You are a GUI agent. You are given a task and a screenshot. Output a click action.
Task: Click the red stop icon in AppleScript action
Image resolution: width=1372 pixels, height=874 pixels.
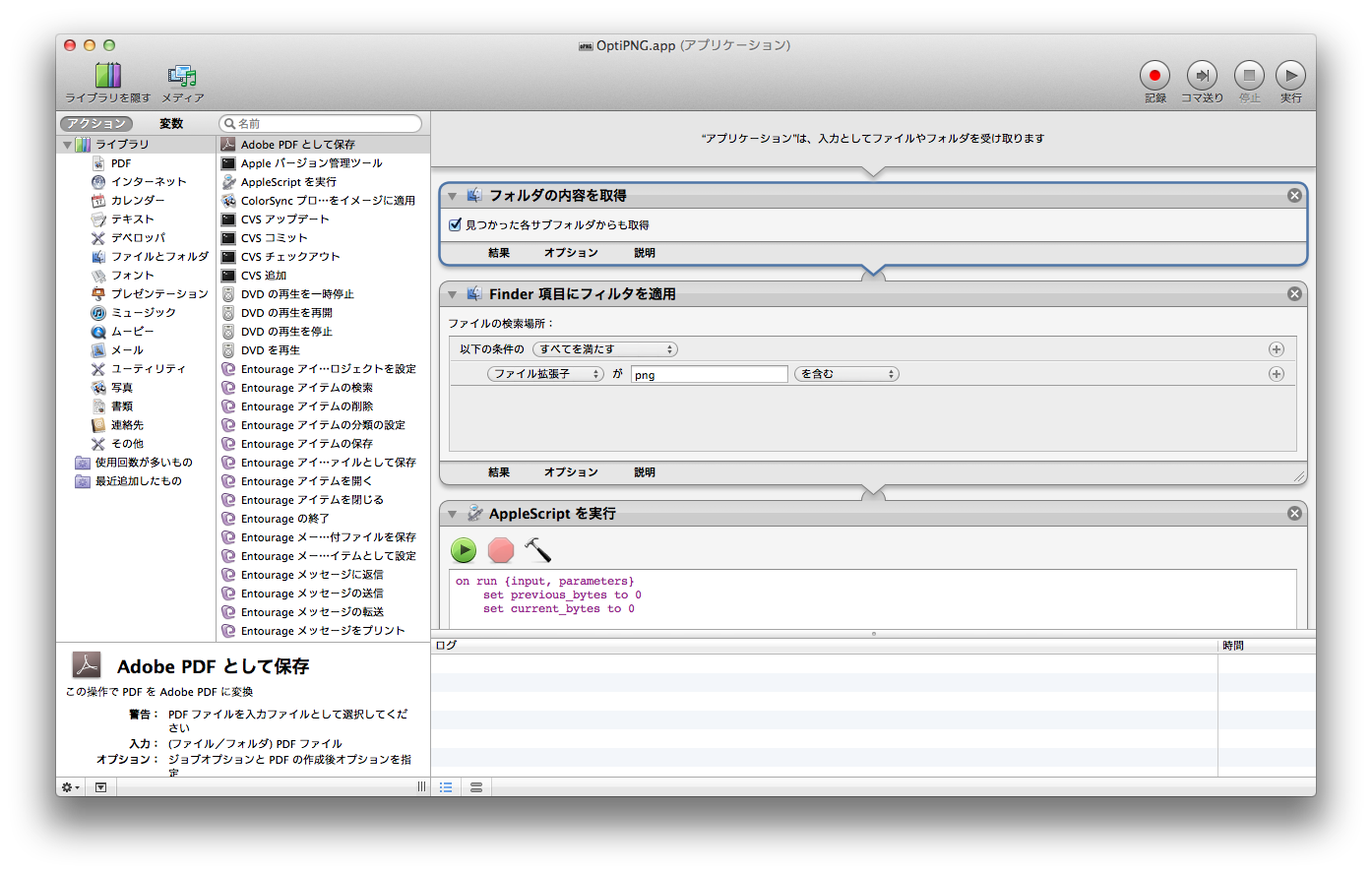tap(501, 550)
